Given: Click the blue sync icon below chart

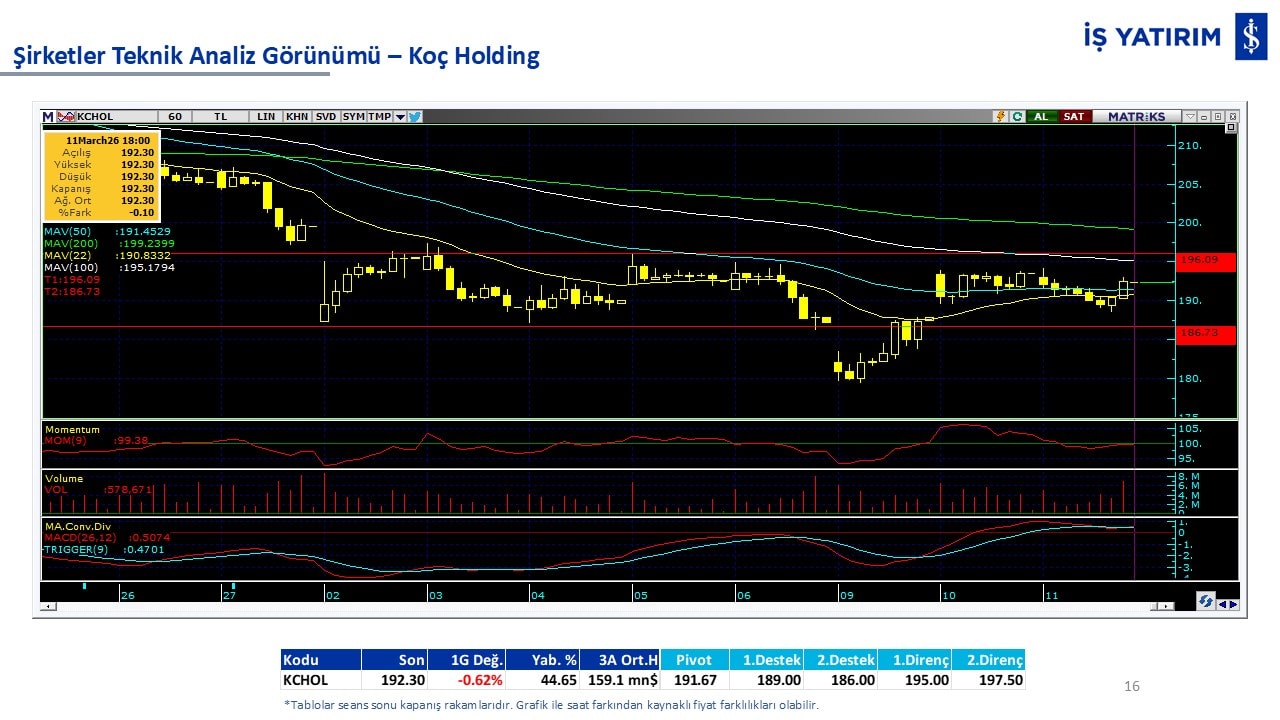Looking at the screenshot, I should tap(1206, 601).
